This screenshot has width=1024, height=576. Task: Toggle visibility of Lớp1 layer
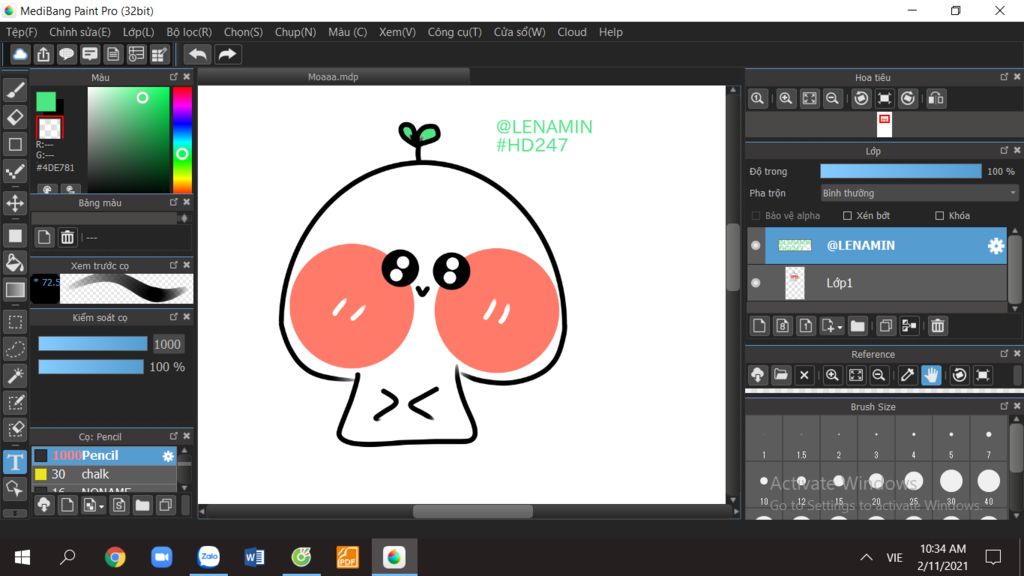(x=756, y=283)
